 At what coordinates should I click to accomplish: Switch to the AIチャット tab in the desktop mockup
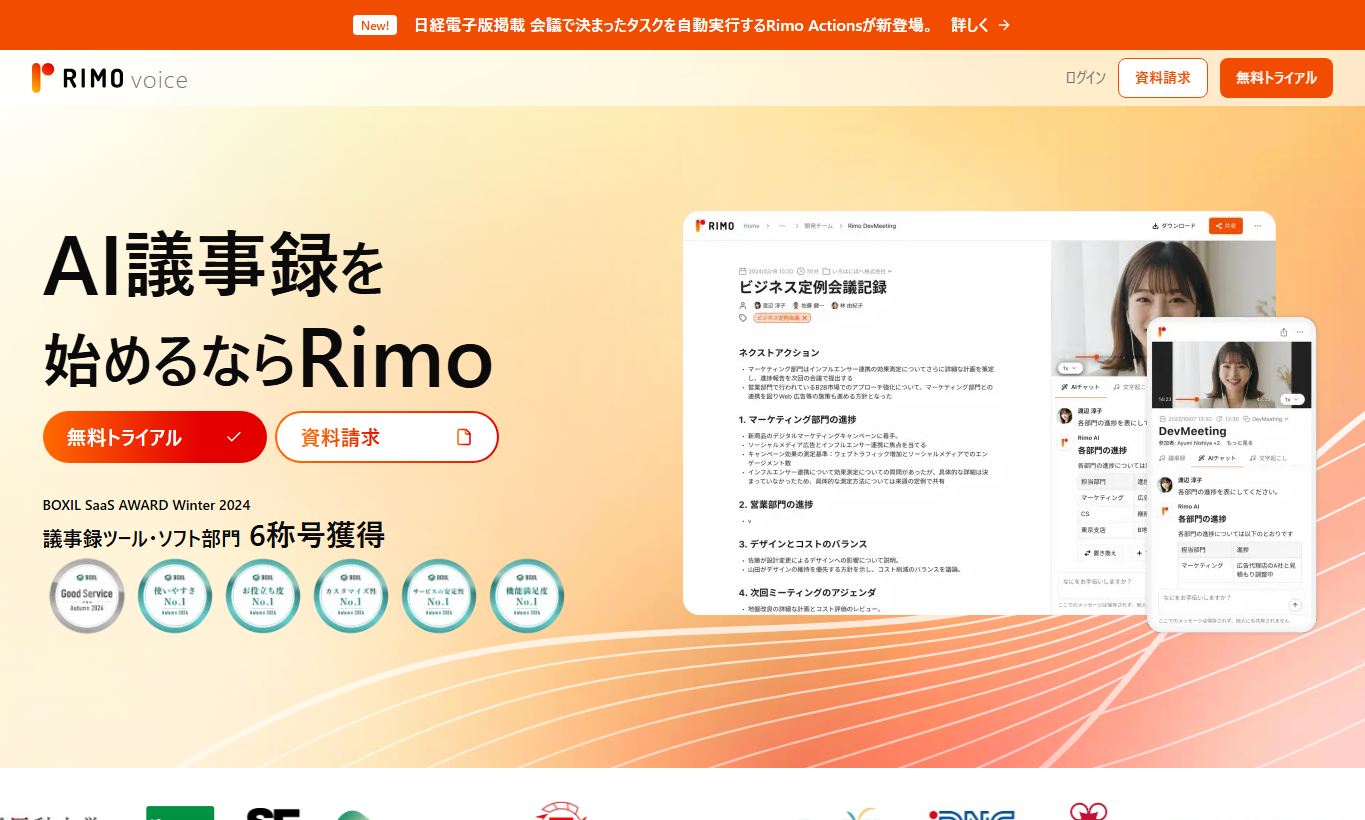[x=1080, y=387]
